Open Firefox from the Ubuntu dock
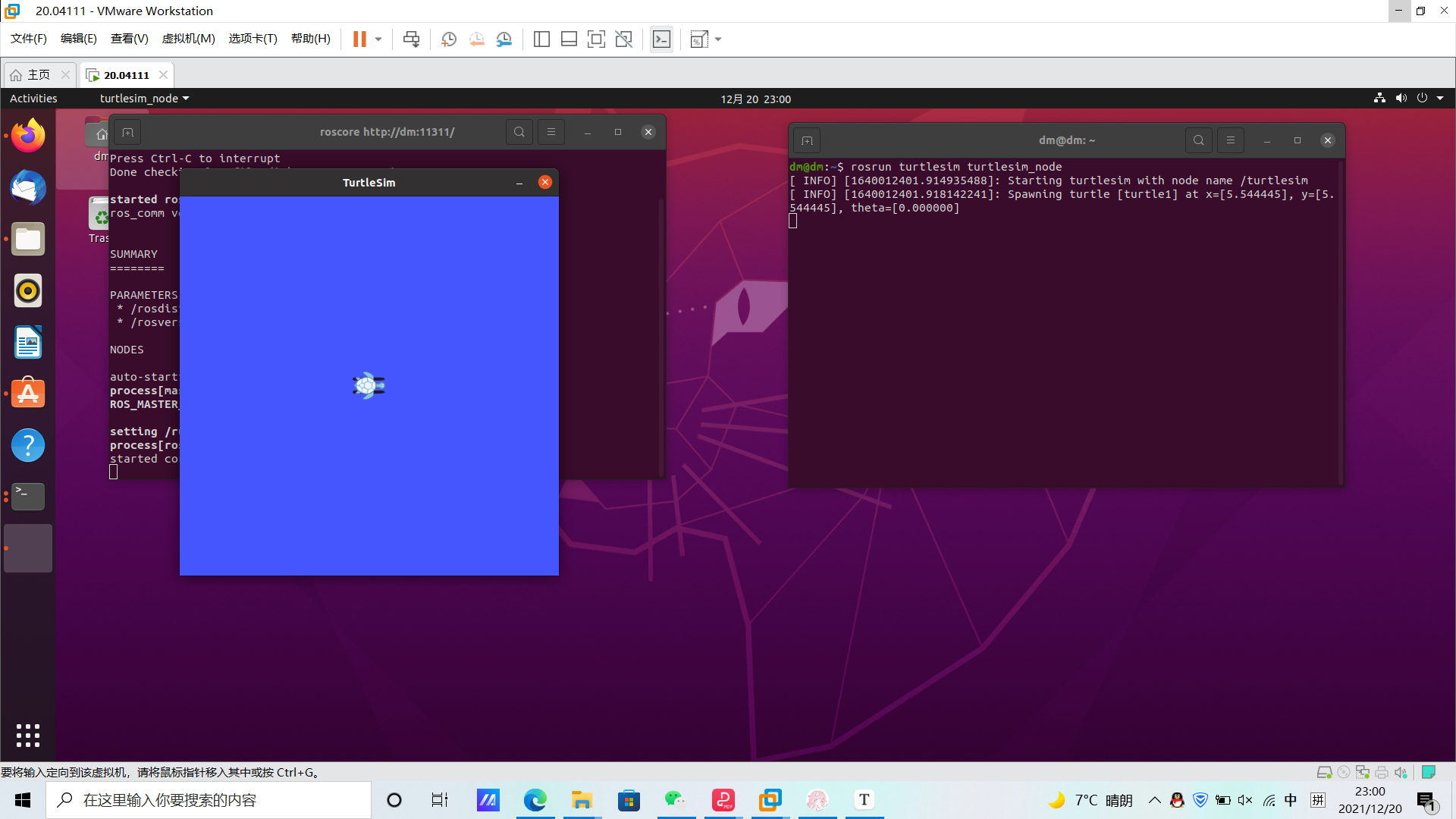The width and height of the screenshot is (1456, 819). coord(28,135)
